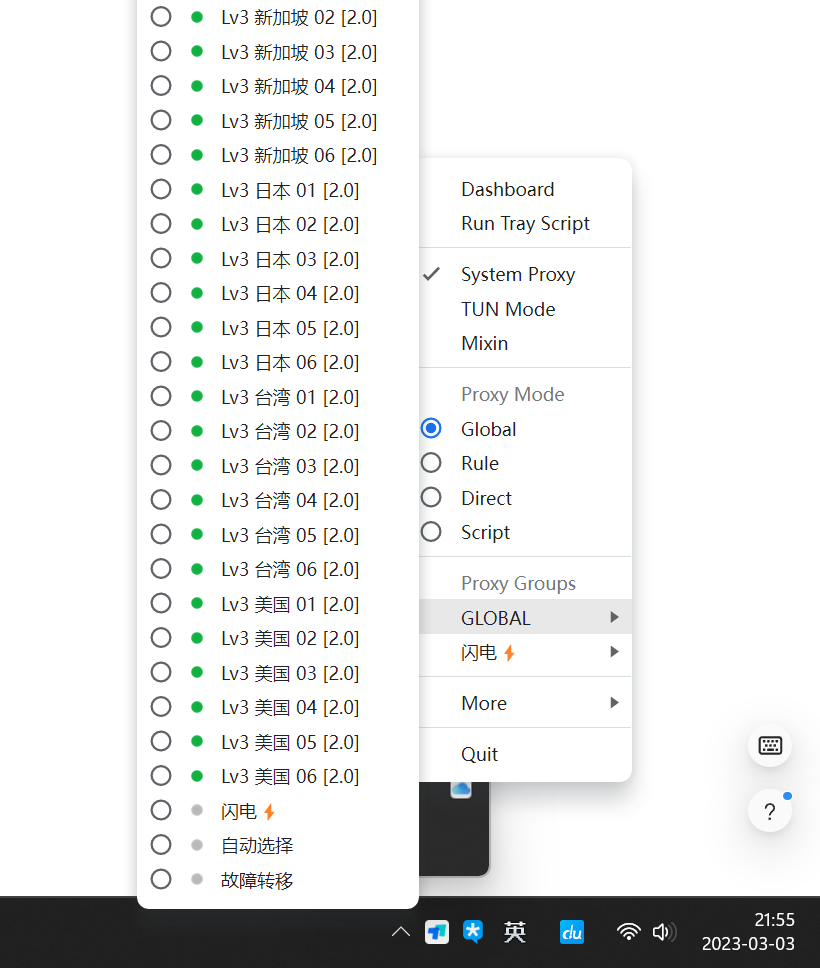Pick the Lv3 新加坡 05 [2.0] node
The height and width of the screenshot is (968, 820).
pos(278,121)
